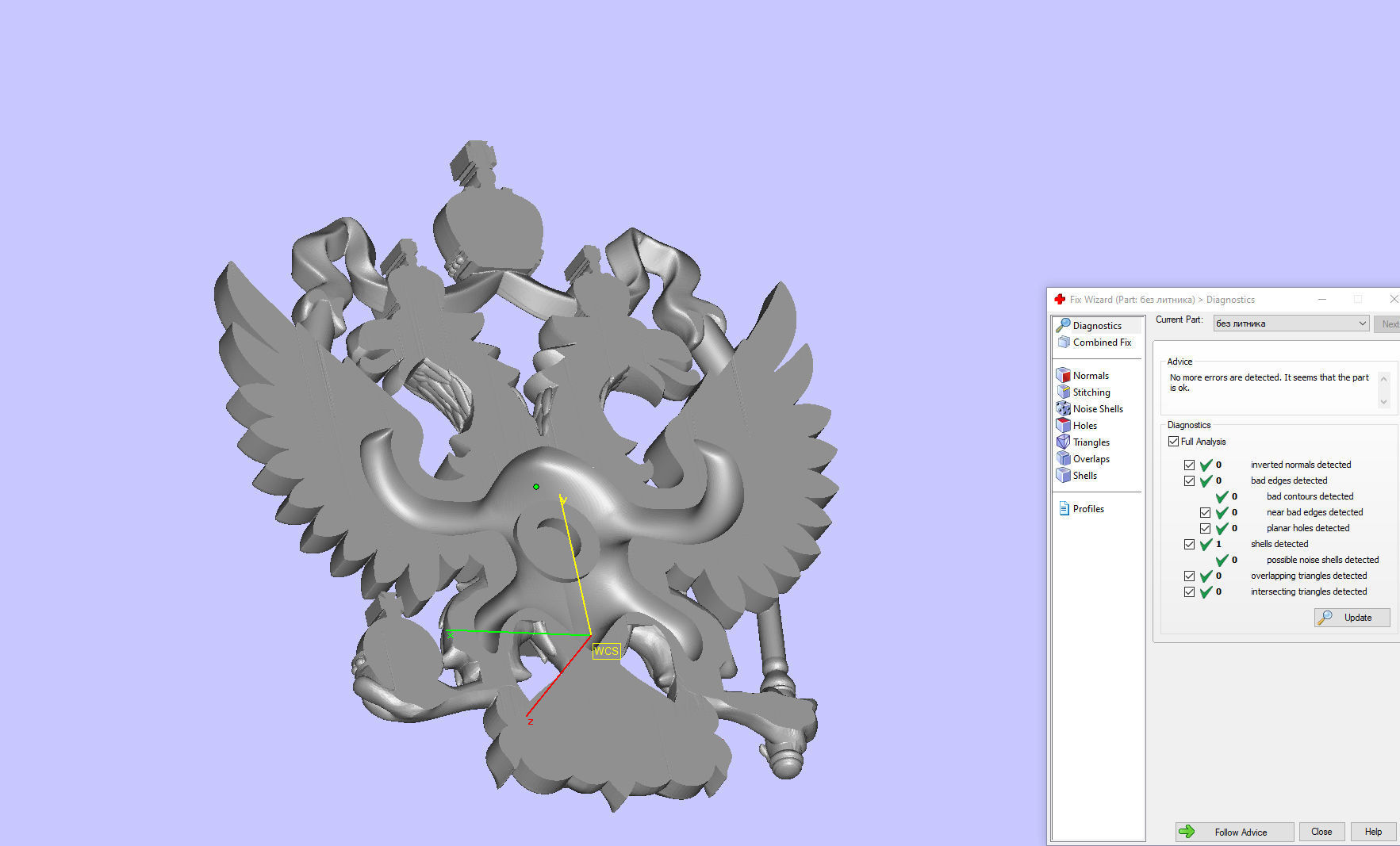Click the Follow Advice button
Image resolution: width=1400 pixels, height=846 pixels.
point(1234,832)
